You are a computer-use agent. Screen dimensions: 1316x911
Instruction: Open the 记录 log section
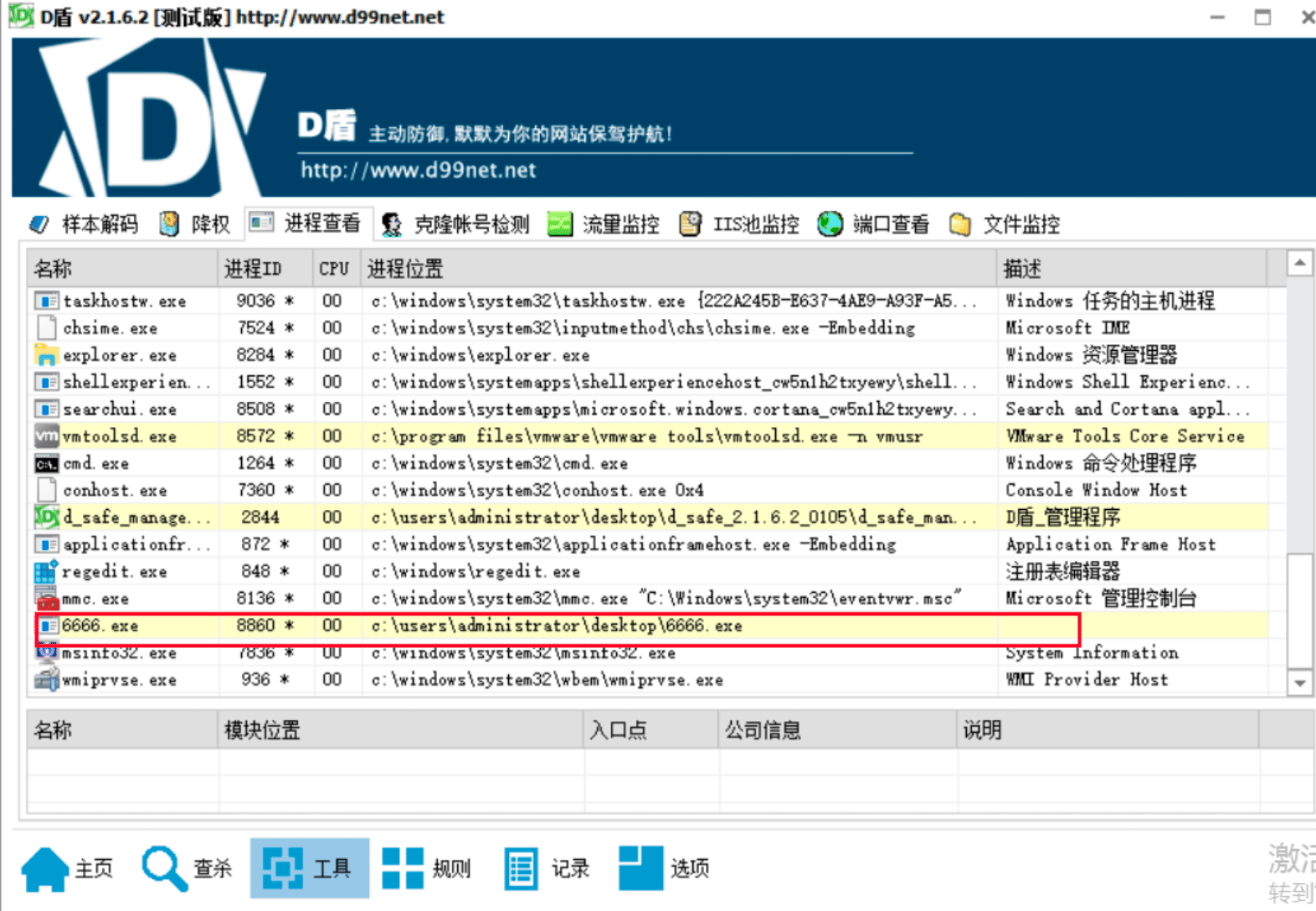click(x=547, y=868)
